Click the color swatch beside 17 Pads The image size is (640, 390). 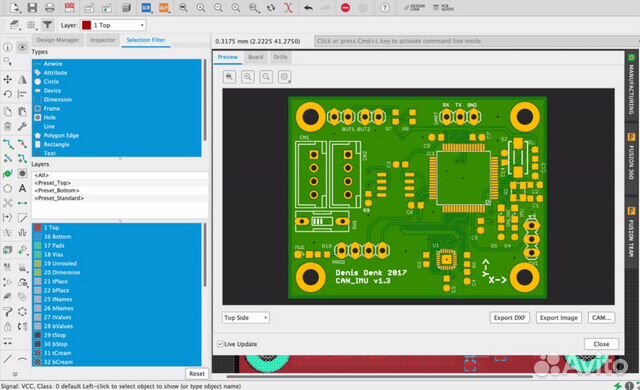pyautogui.click(x=38, y=246)
